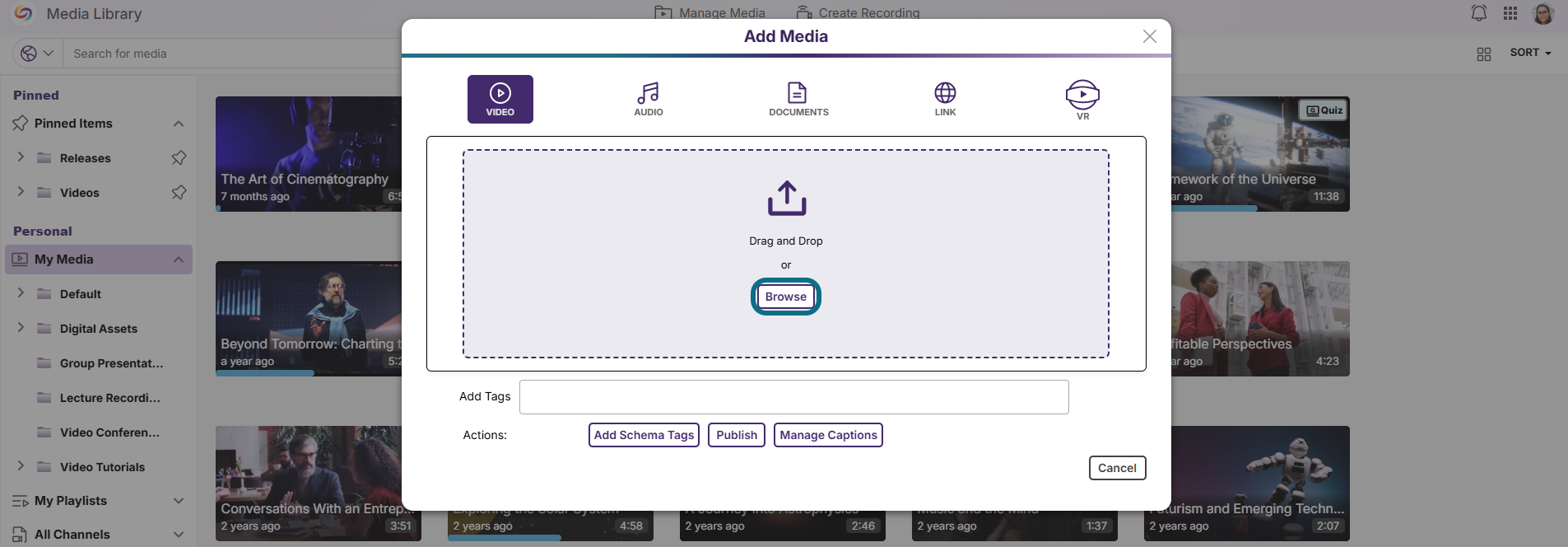Open Manage Media in top bar
Screen dimensions: 1568x547
point(710,12)
